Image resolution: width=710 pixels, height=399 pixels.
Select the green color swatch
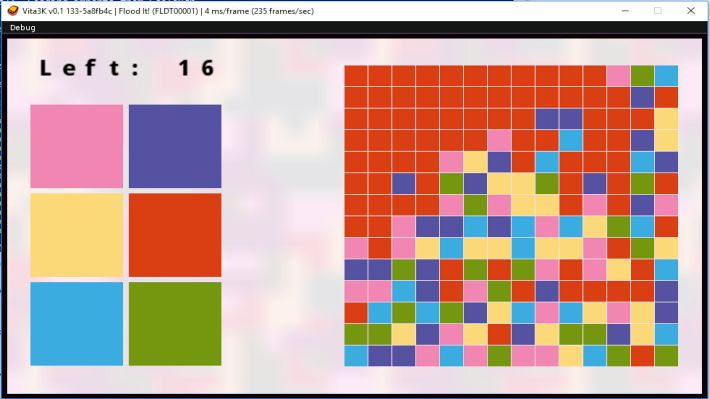click(x=175, y=324)
